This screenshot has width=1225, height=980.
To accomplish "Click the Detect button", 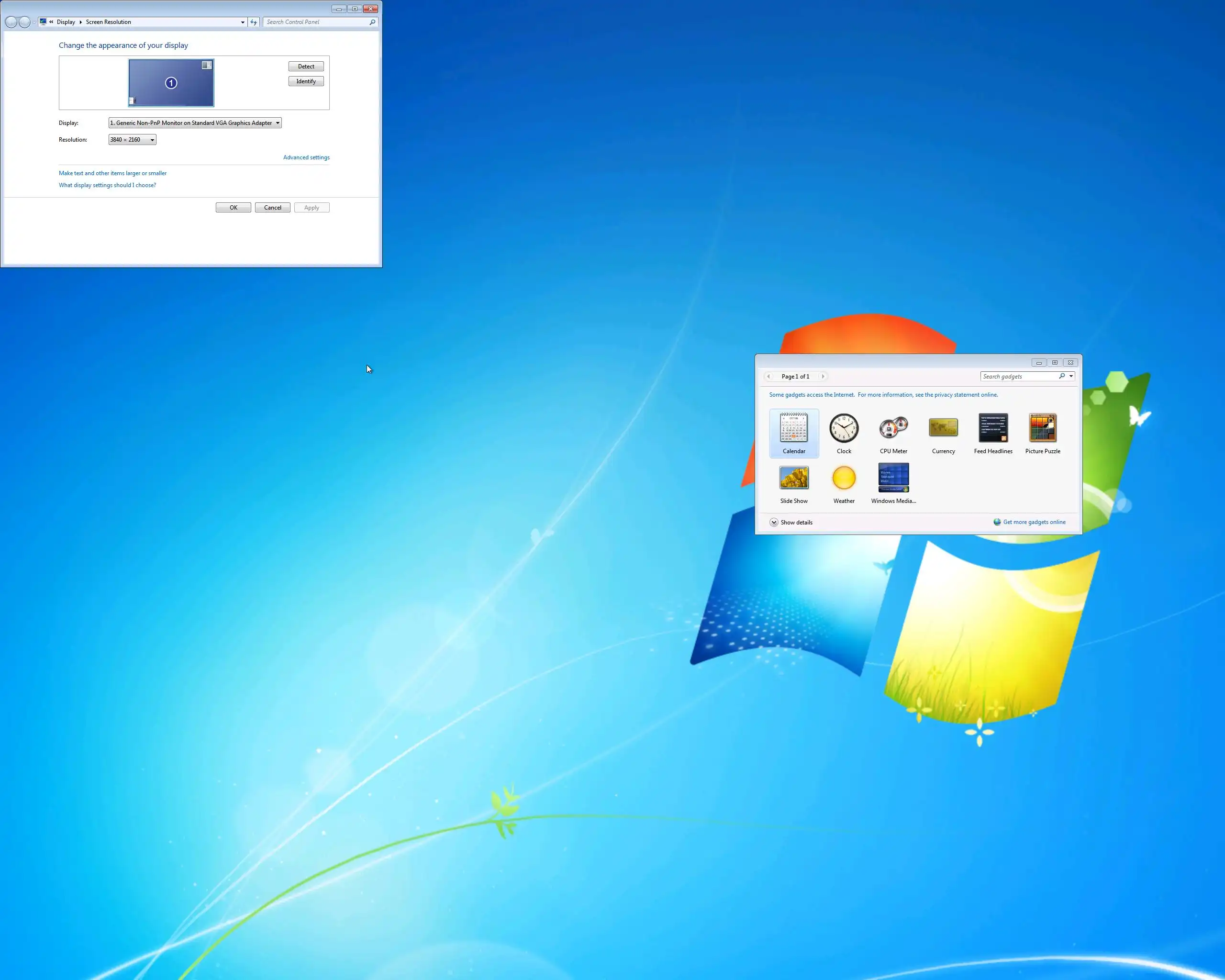I will (306, 67).
